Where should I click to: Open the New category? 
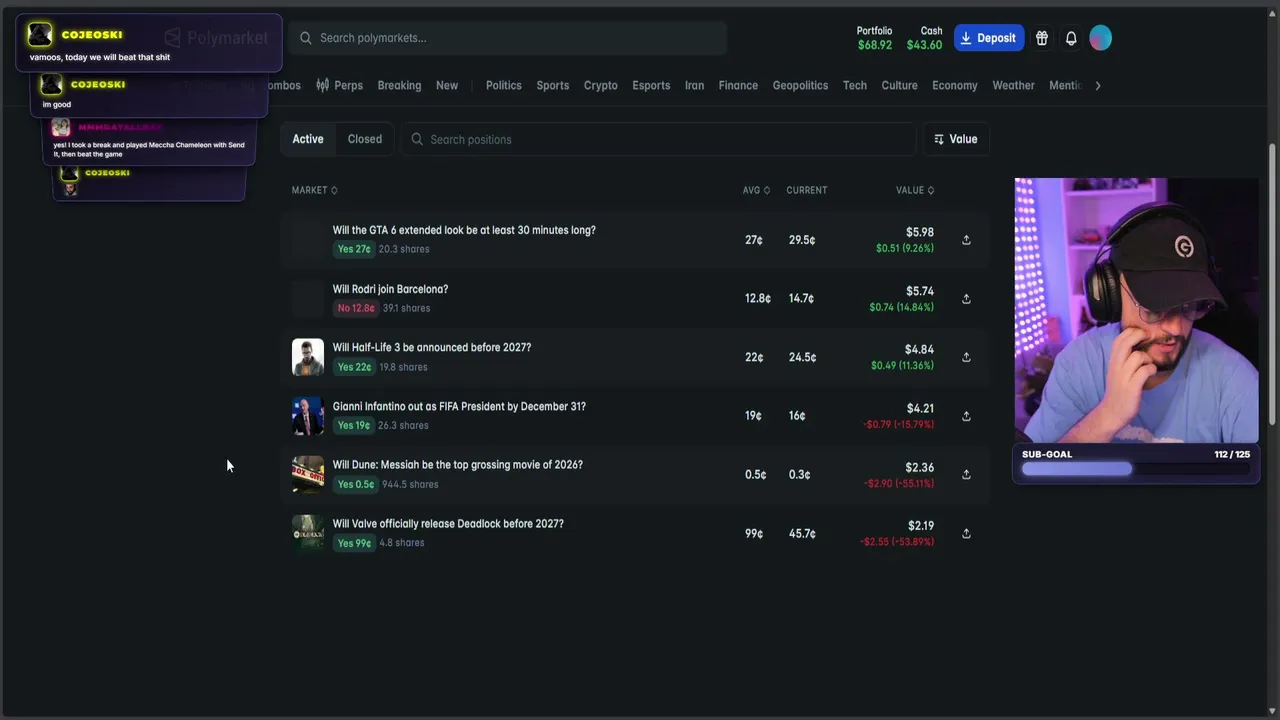[x=447, y=85]
